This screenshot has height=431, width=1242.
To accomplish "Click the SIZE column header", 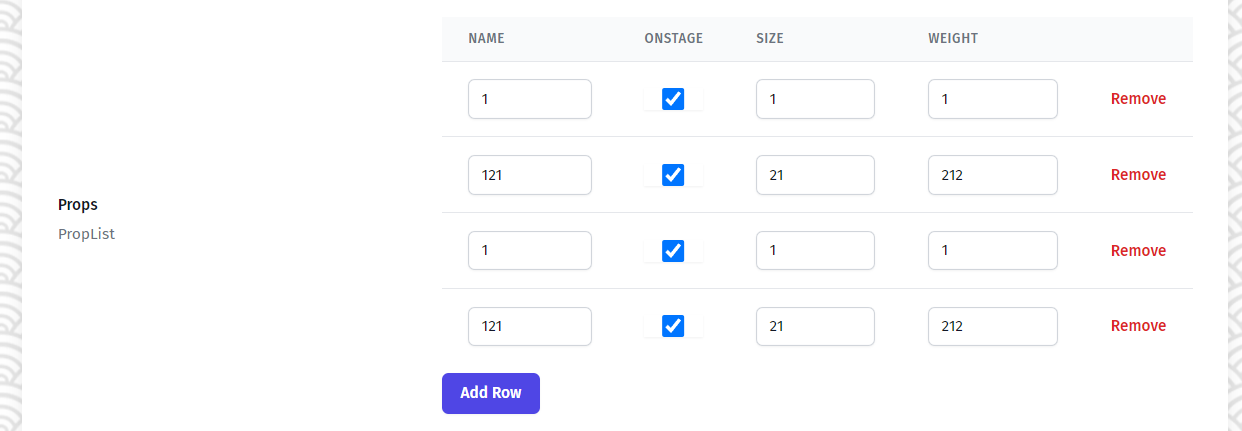I will tap(770, 39).
